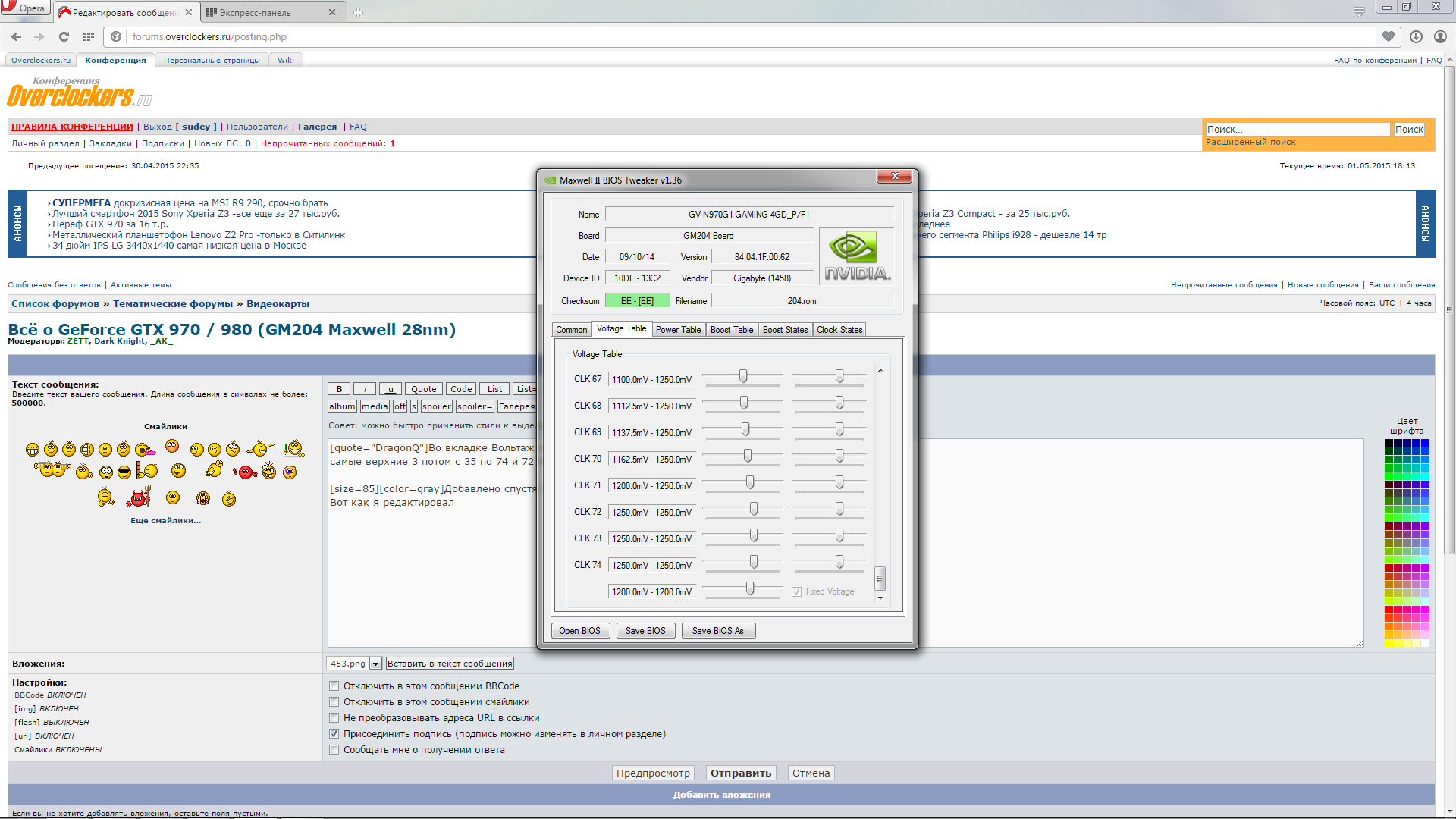Uncheck the "Присоединить подпись" checkbox
Viewport: 1456px width, 819px height.
(x=334, y=734)
